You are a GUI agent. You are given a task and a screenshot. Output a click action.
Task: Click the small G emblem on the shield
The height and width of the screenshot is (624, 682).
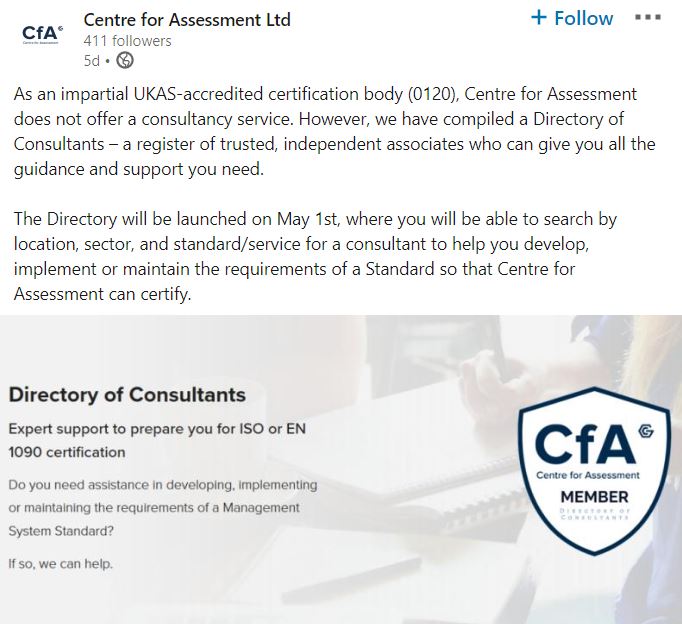644,432
